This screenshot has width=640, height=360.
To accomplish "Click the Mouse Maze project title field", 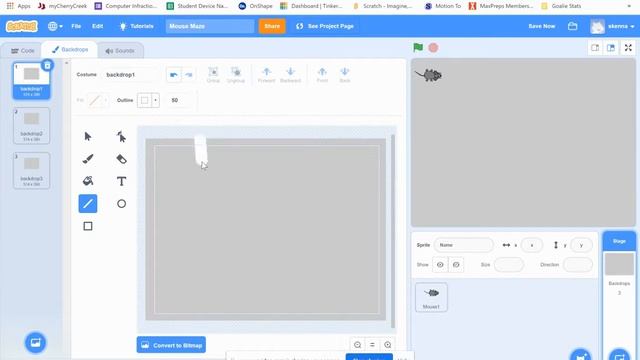I will coord(210,26).
